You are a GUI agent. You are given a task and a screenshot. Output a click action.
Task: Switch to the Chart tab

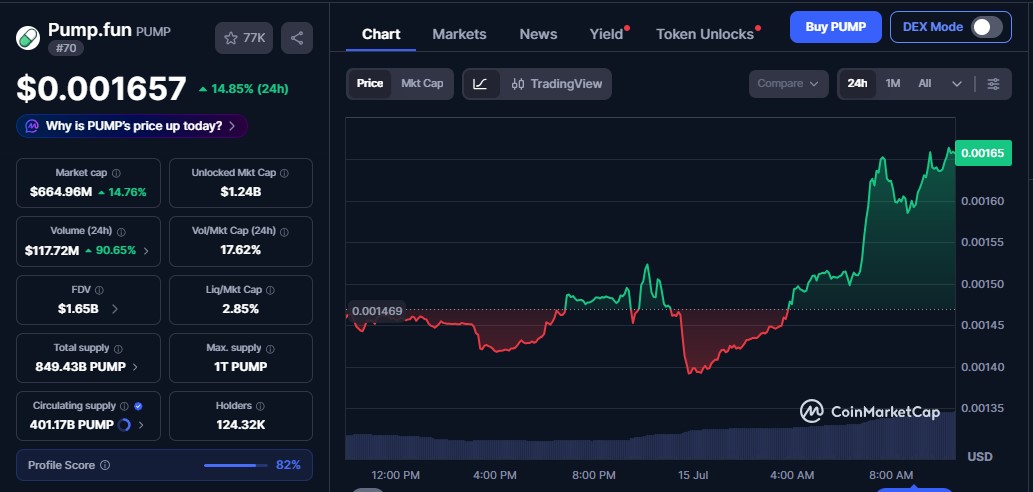381,34
